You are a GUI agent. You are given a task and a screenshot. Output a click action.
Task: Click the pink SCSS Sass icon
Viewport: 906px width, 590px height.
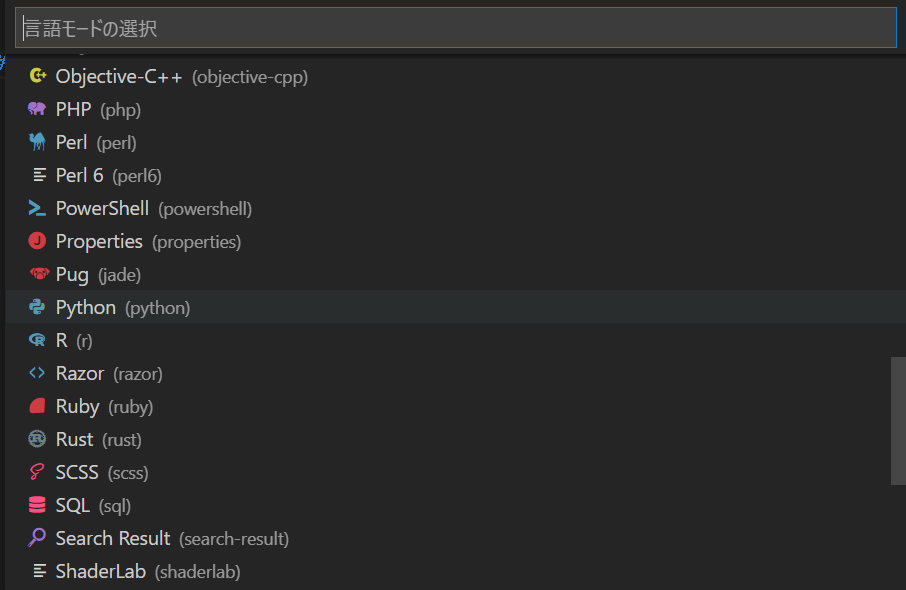click(x=36, y=472)
